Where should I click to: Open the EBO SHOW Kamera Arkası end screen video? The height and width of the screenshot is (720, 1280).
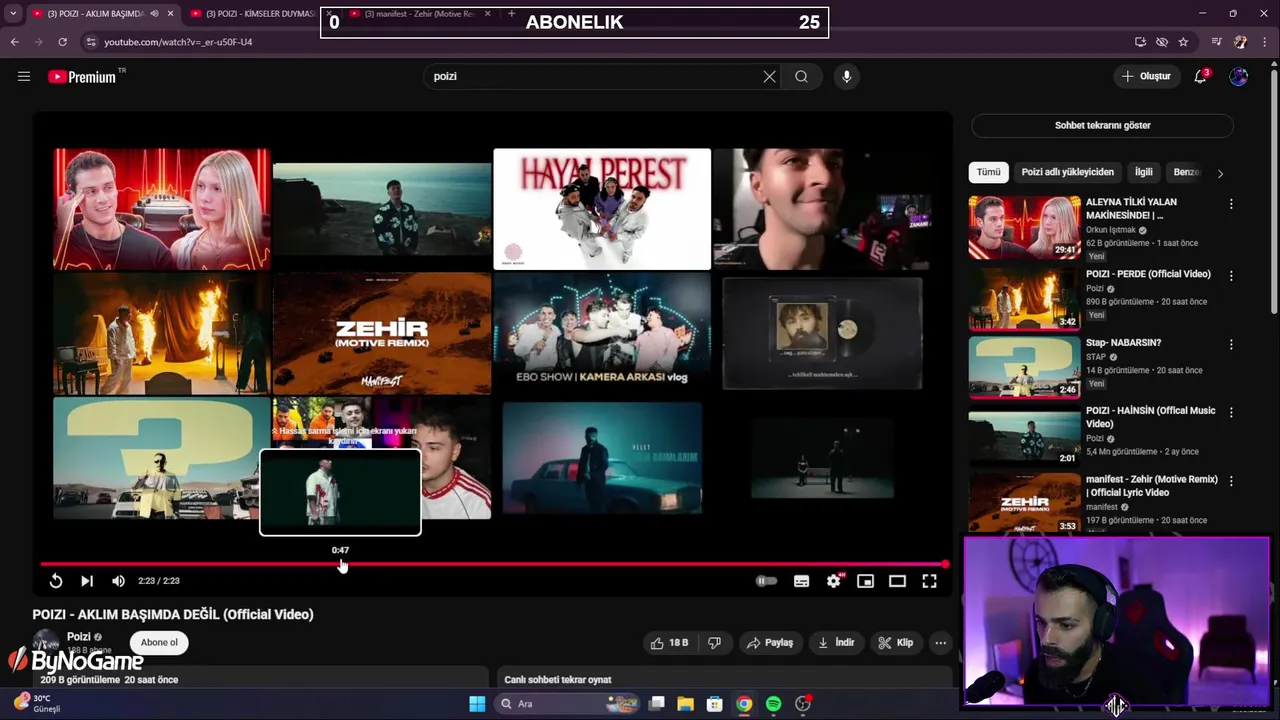pyautogui.click(x=602, y=333)
